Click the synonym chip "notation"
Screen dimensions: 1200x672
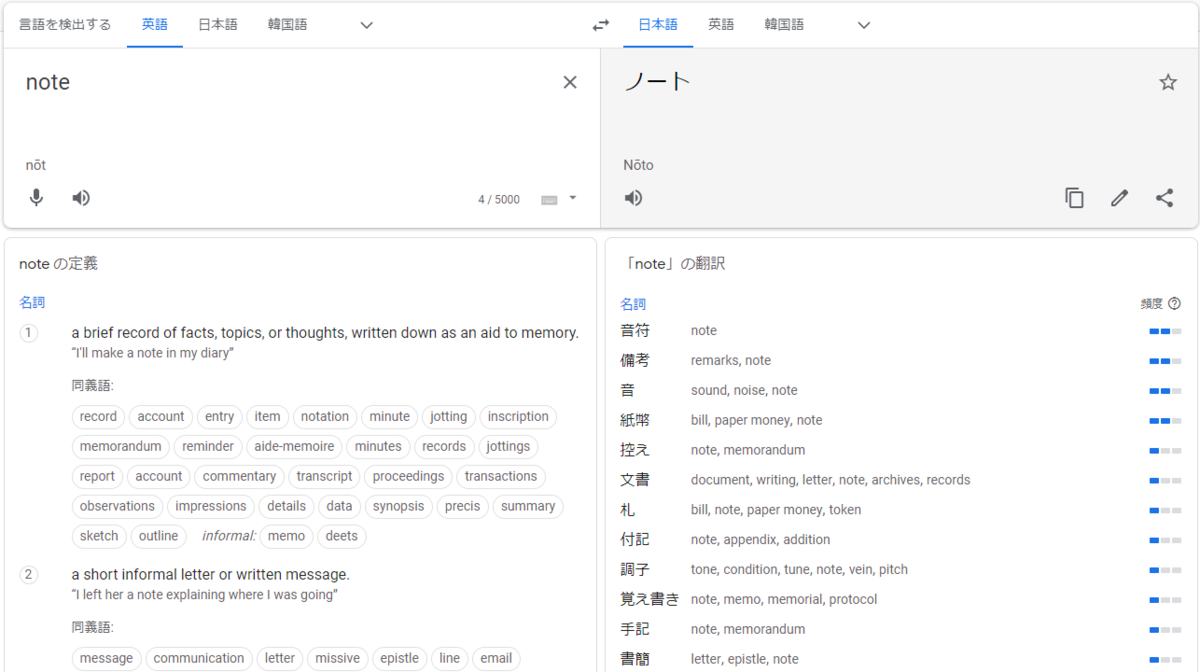tap(325, 417)
